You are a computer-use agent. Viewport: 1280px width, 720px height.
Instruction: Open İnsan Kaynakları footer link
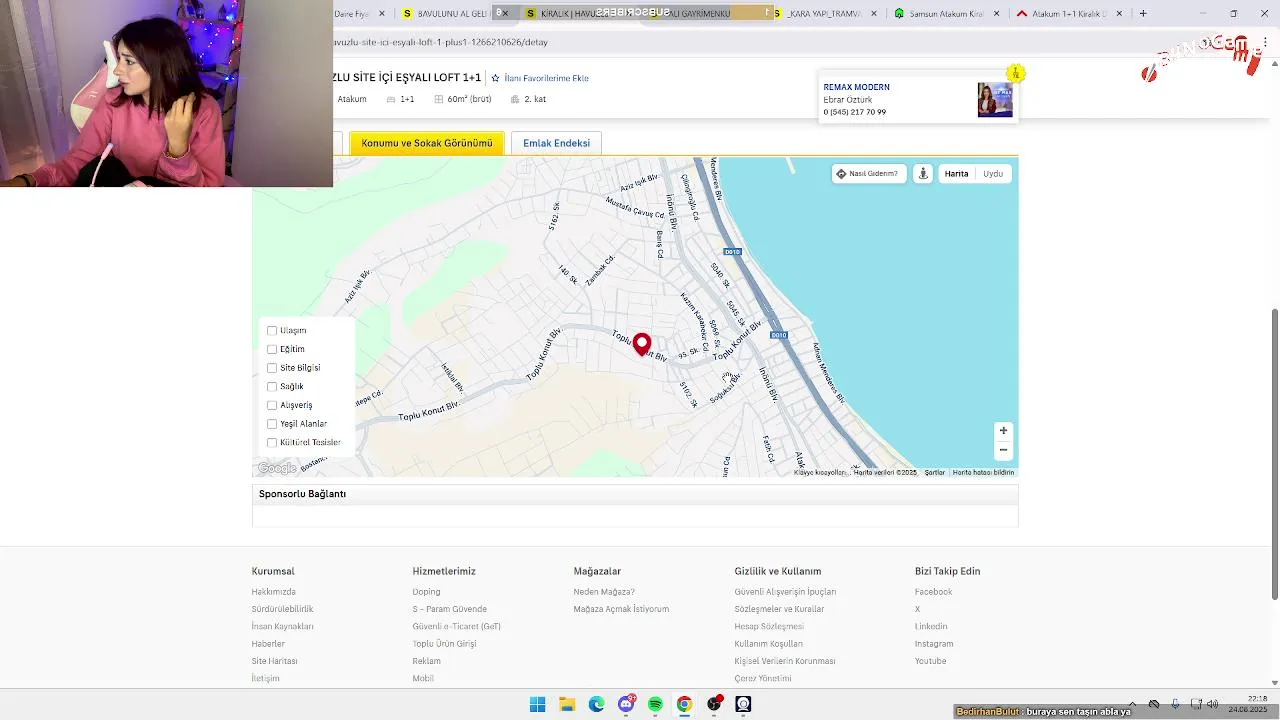click(282, 626)
